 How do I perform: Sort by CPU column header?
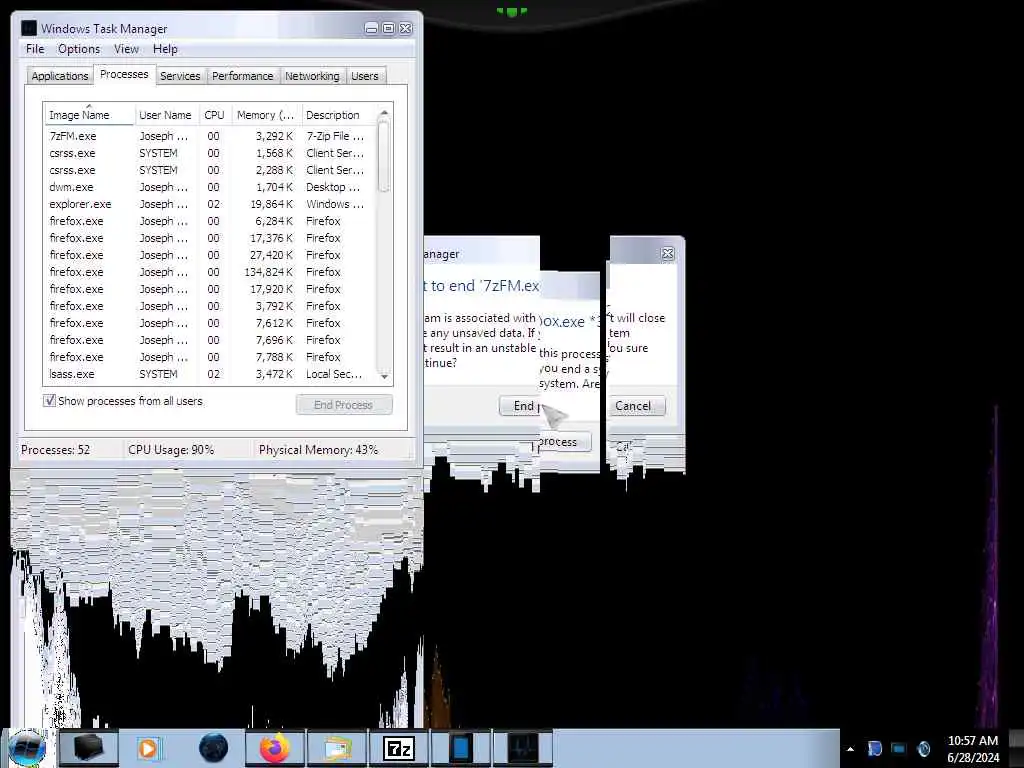coord(214,115)
